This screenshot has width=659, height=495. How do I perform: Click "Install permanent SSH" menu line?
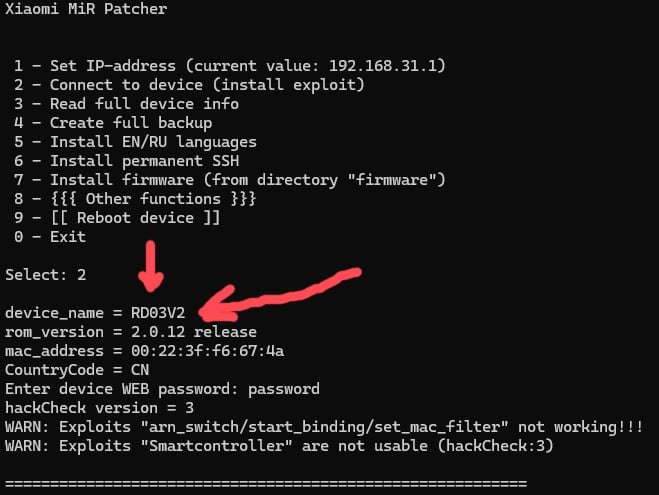click(126, 161)
